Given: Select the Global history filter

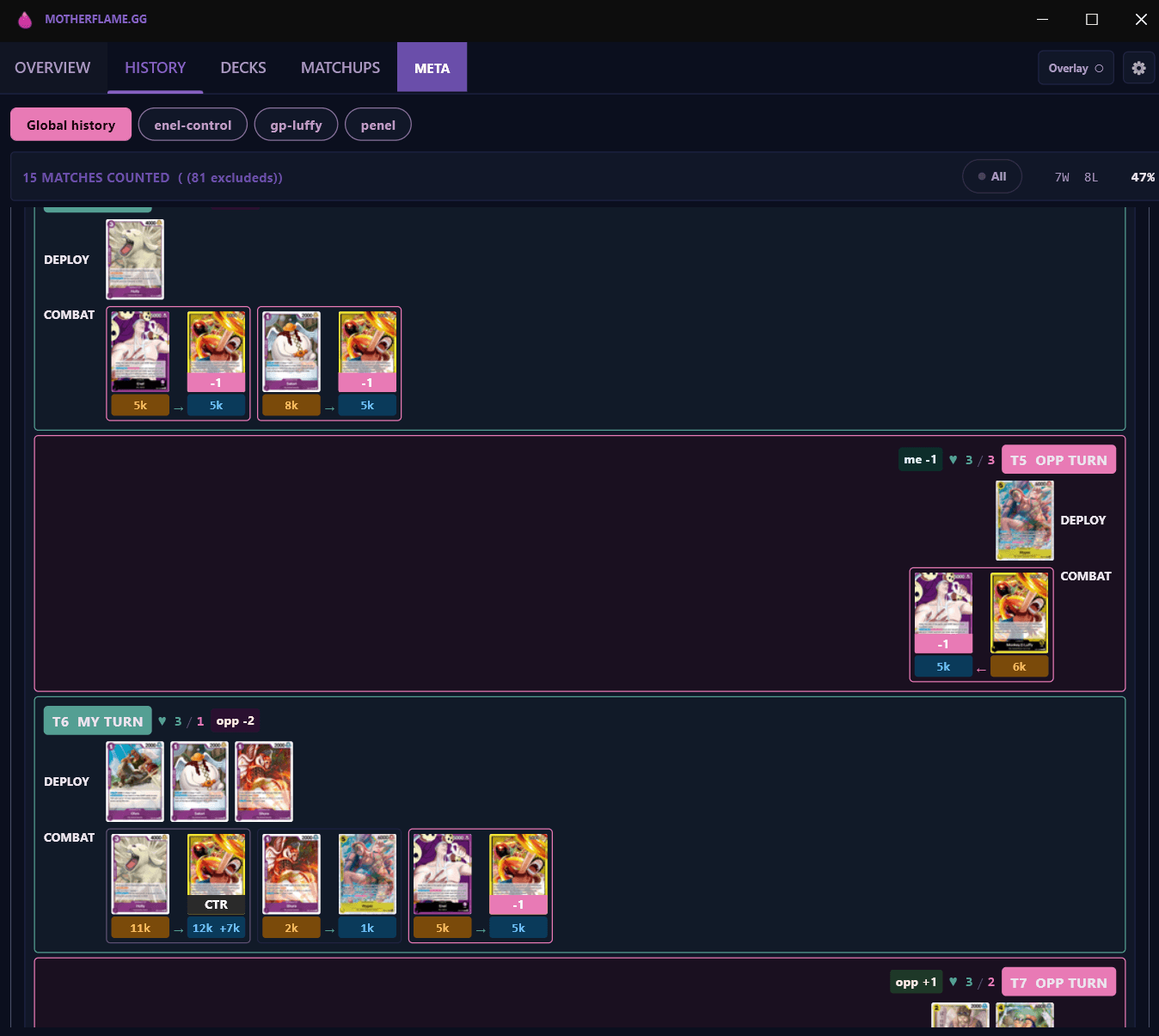Looking at the screenshot, I should pyautogui.click(x=71, y=125).
